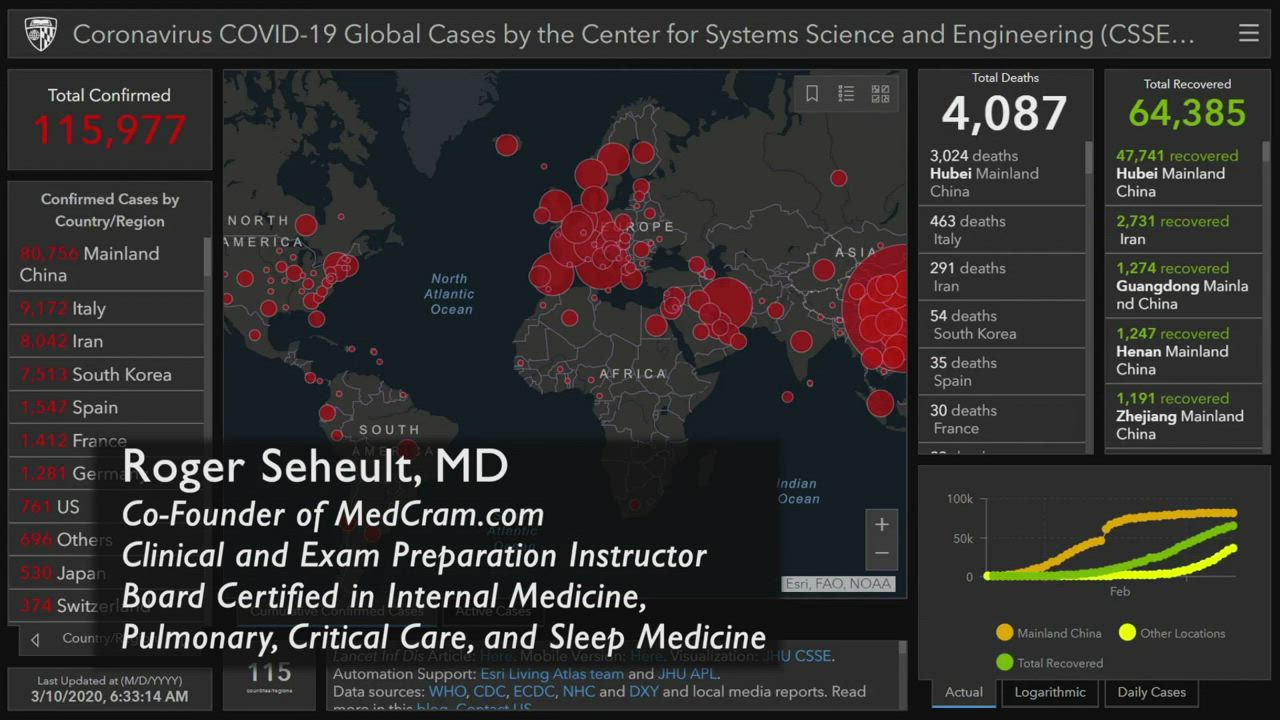This screenshot has height=720, width=1280.
Task: Open the hamburger menu in the header
Action: point(1248,33)
